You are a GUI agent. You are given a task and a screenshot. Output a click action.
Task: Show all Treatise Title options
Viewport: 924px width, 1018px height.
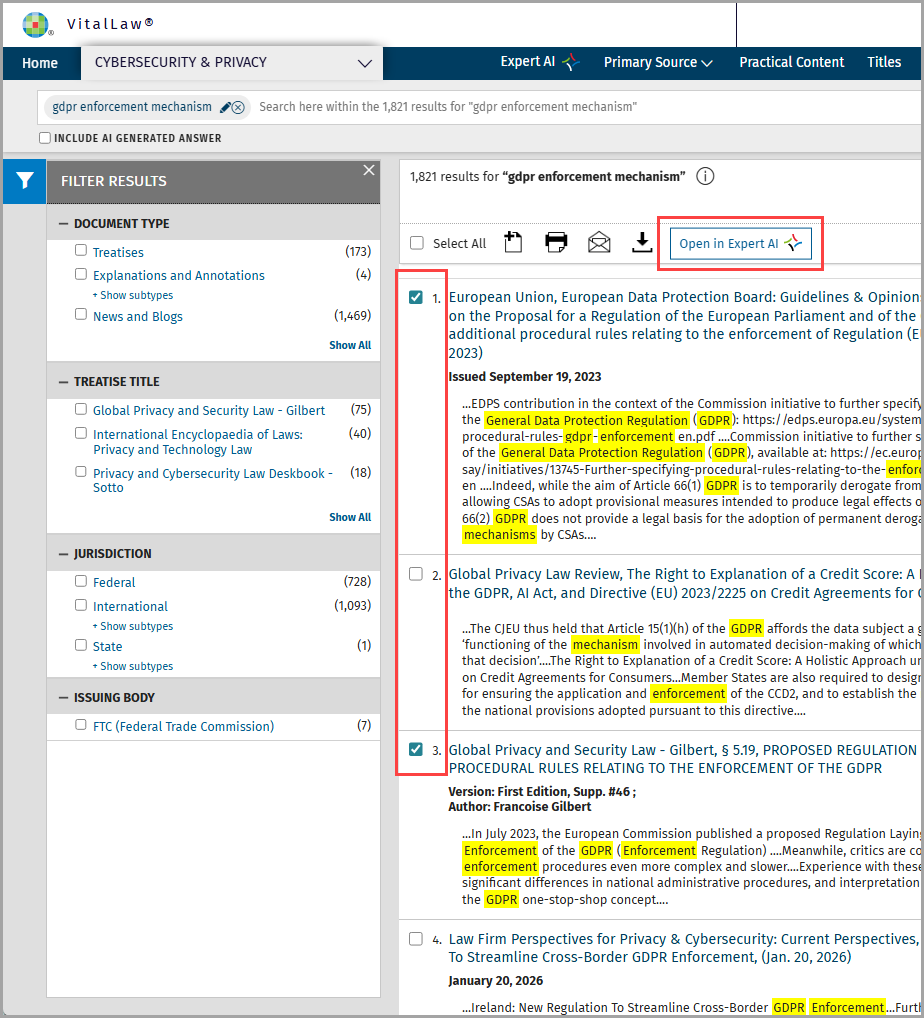coord(350,517)
